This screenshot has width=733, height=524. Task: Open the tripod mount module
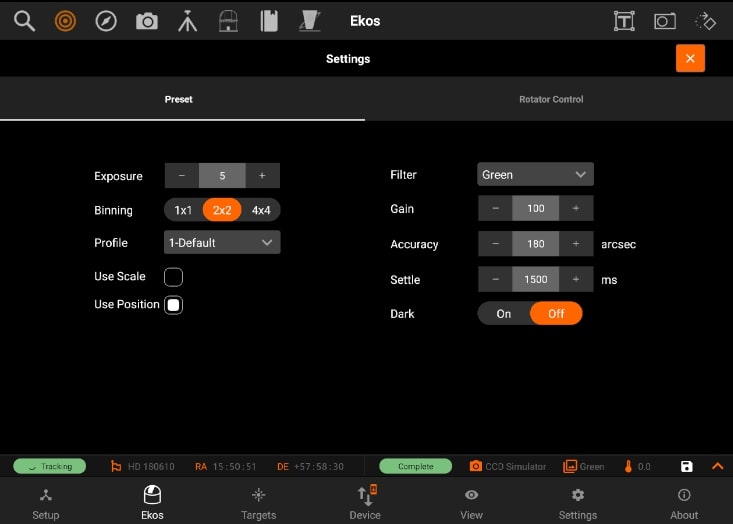pyautogui.click(x=187, y=21)
